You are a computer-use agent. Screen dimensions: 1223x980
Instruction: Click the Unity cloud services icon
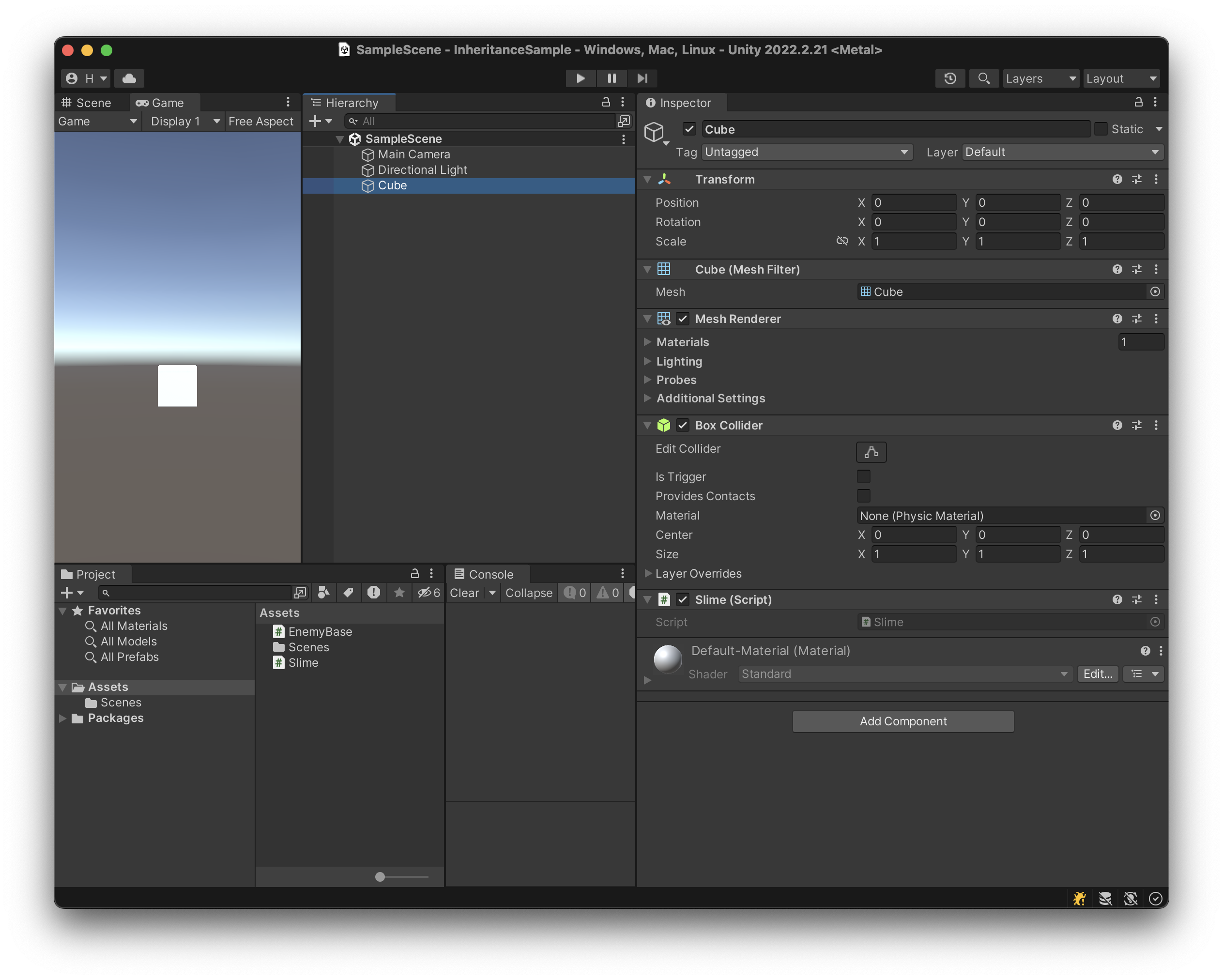(x=129, y=77)
